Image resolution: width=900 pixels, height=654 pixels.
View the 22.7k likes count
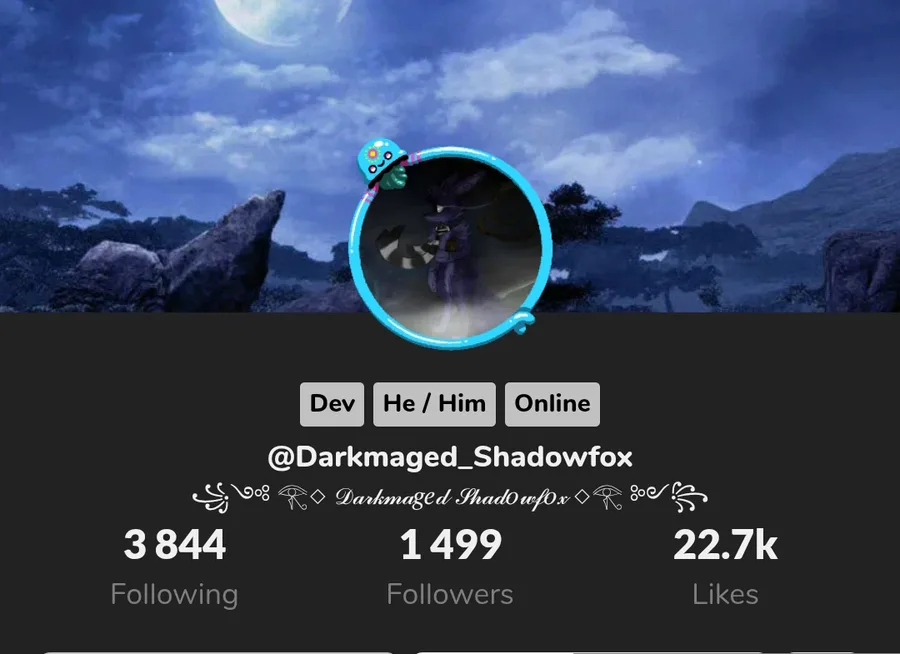coord(726,545)
